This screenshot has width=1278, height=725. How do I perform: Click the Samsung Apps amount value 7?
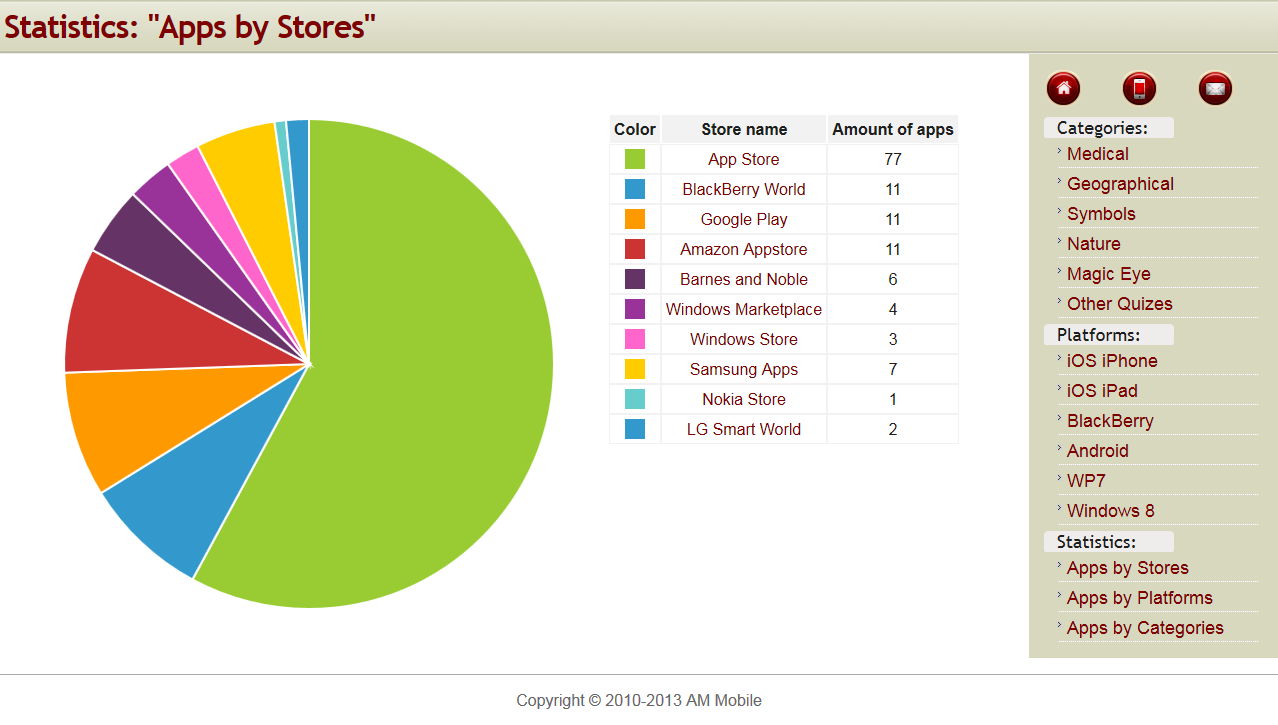coord(893,369)
